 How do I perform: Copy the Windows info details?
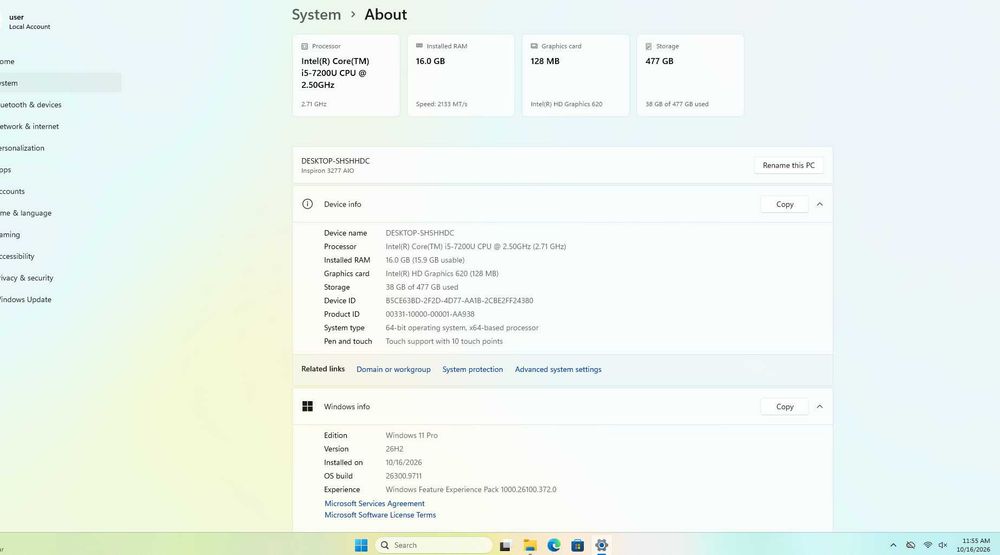[x=784, y=406]
